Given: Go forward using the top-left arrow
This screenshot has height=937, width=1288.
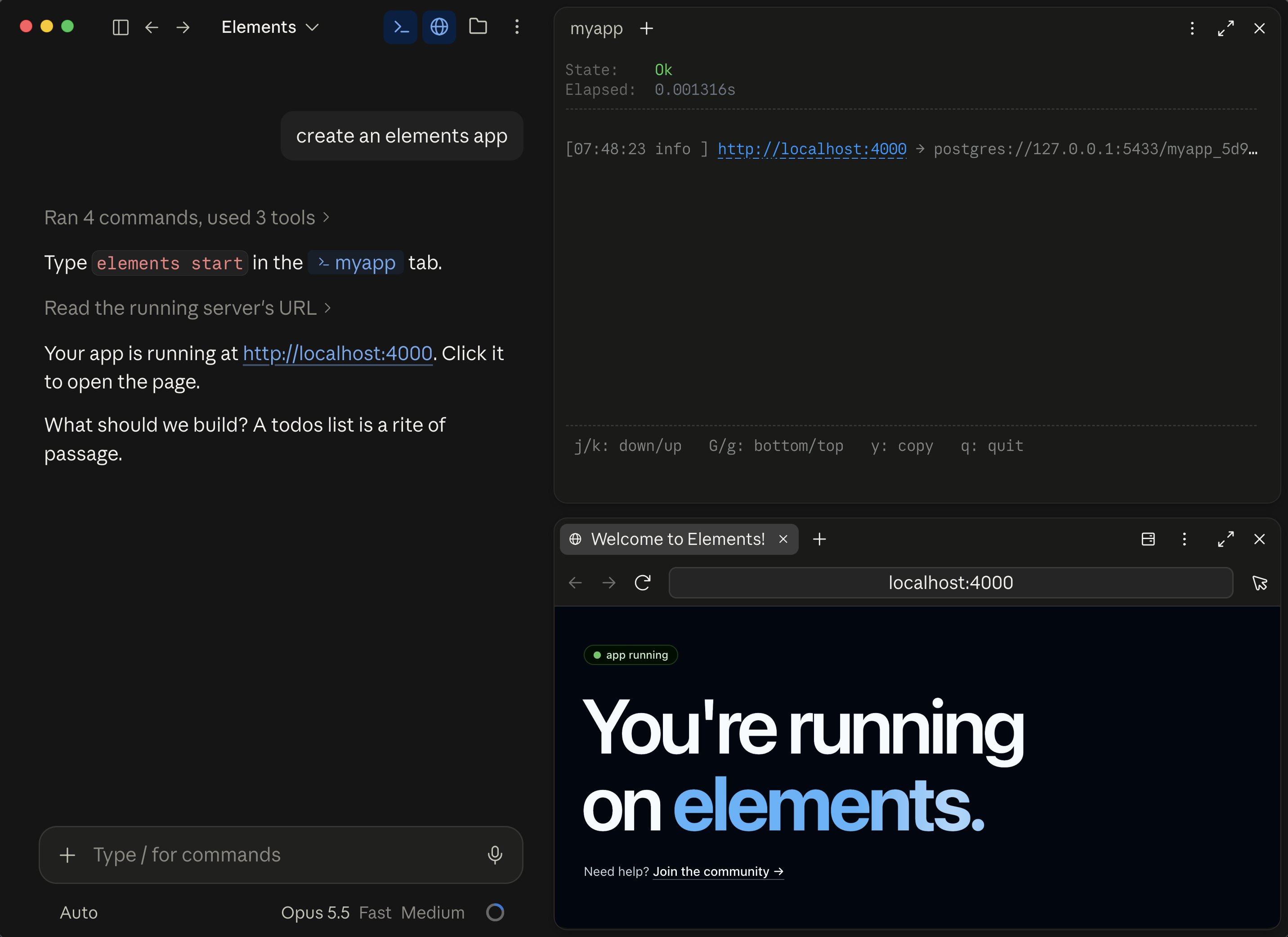Looking at the screenshot, I should pyautogui.click(x=183, y=27).
